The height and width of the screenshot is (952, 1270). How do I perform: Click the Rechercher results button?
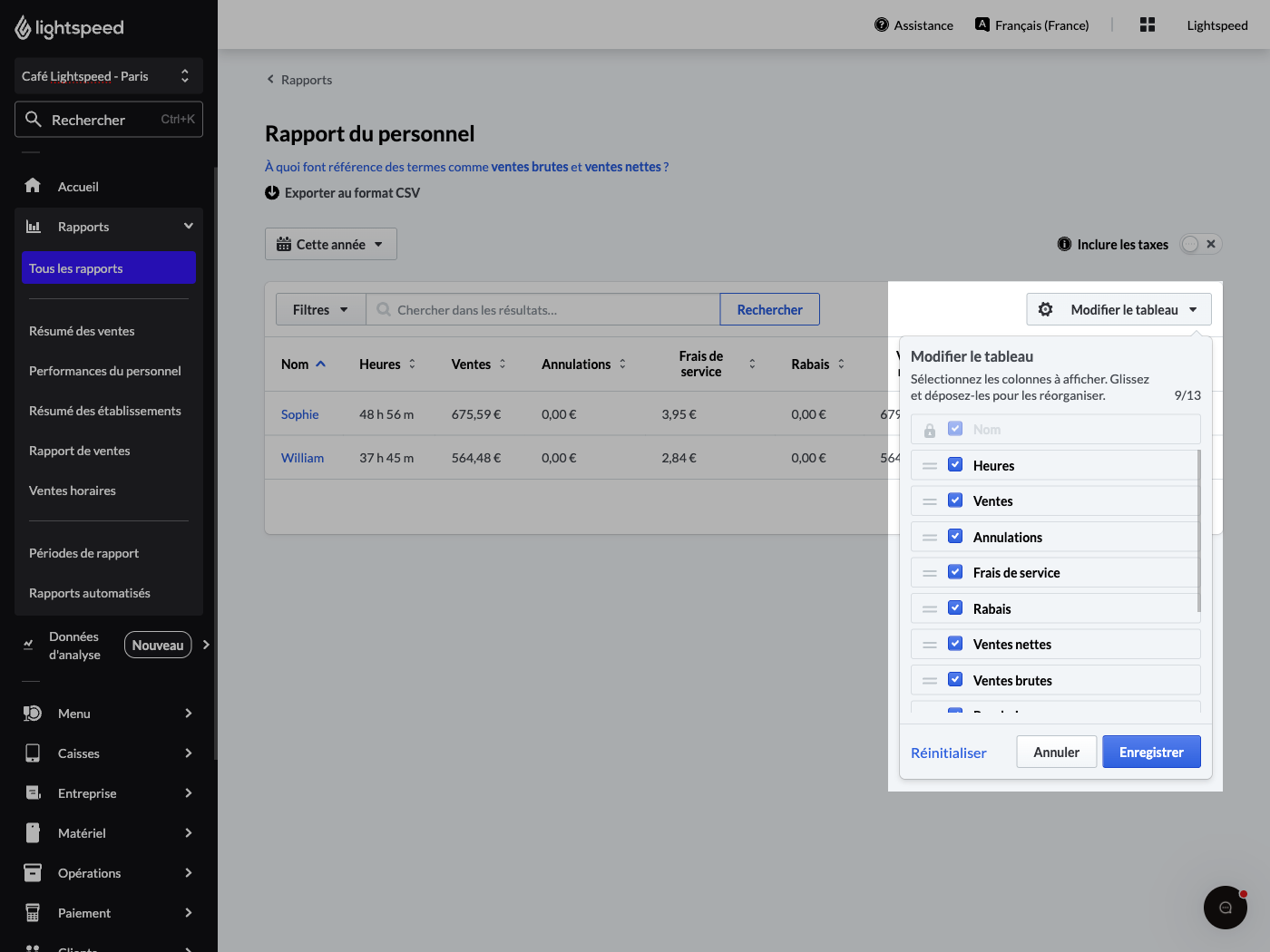[770, 309]
